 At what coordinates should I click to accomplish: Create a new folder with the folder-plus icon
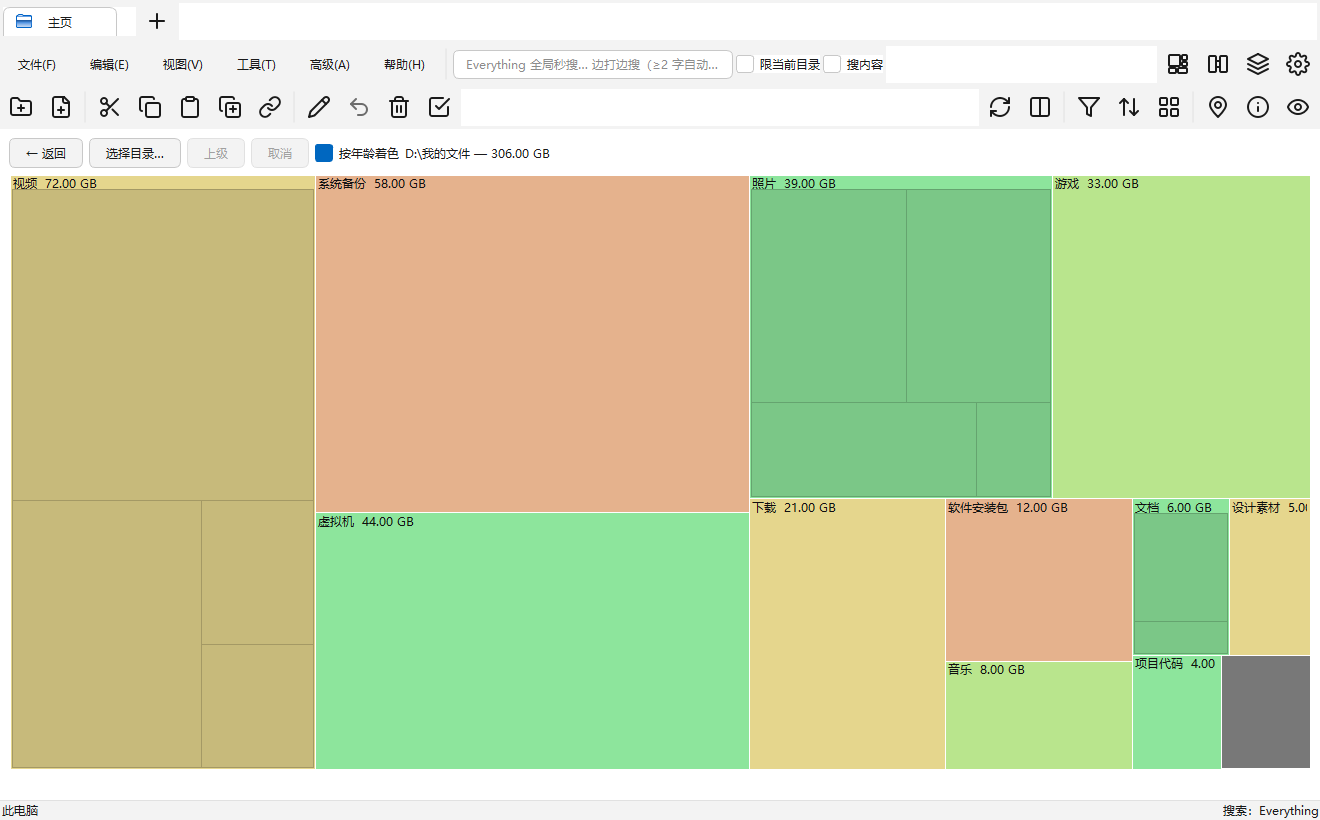pos(21,107)
